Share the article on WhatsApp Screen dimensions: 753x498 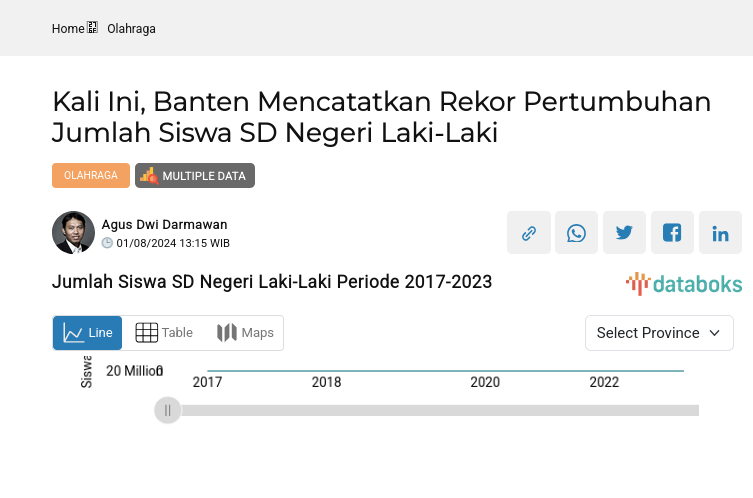[x=576, y=233]
